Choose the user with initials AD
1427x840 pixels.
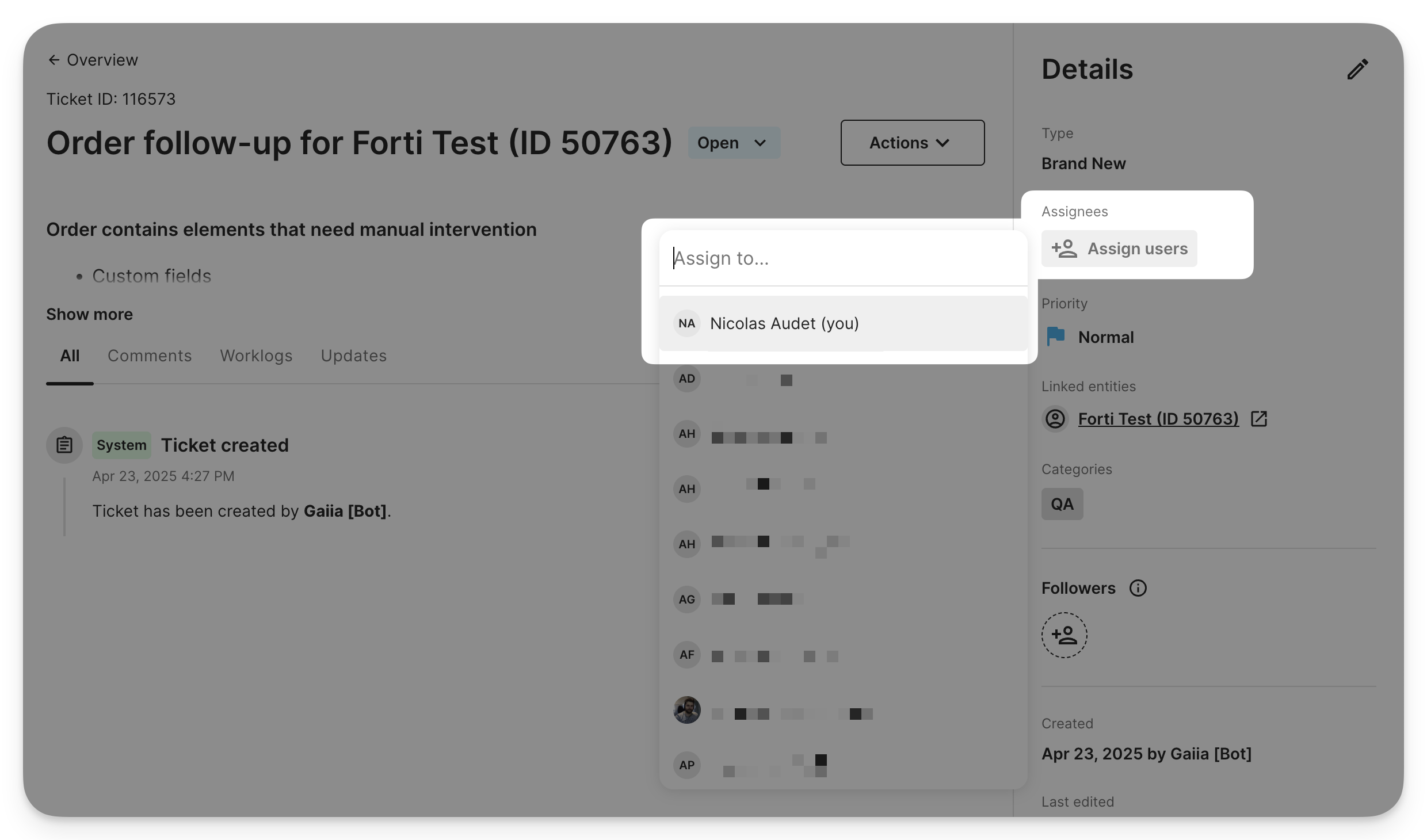click(843, 379)
